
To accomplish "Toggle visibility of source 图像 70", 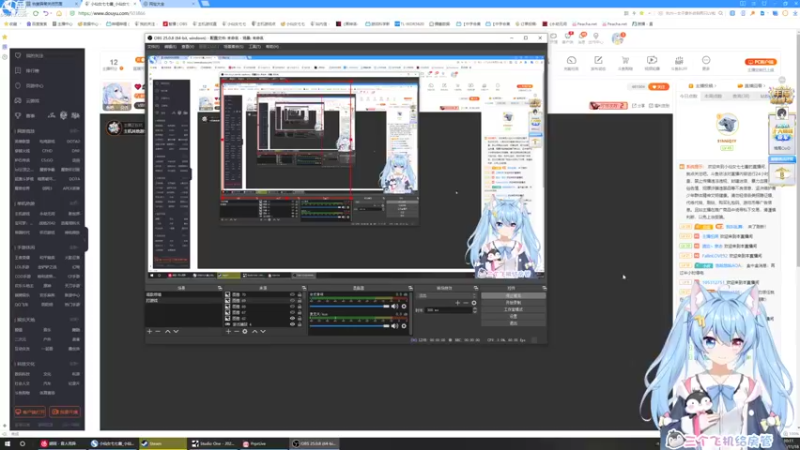I will click(292, 295).
